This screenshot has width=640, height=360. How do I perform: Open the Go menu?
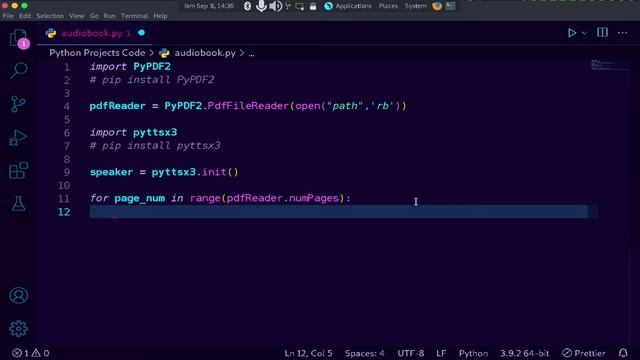click(94, 16)
